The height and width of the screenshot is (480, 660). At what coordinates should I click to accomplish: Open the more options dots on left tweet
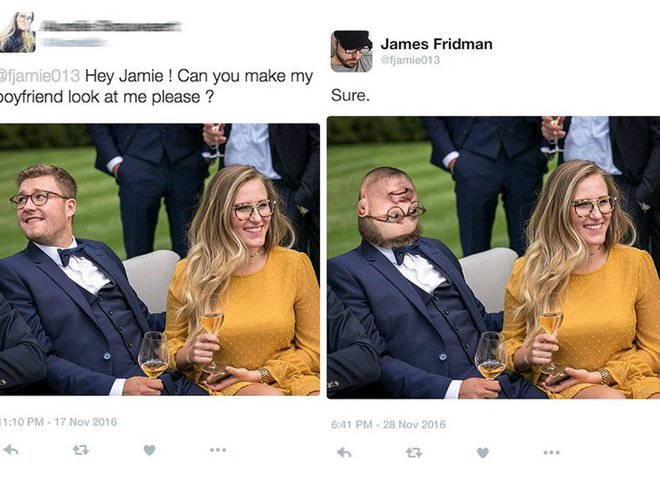(218, 450)
